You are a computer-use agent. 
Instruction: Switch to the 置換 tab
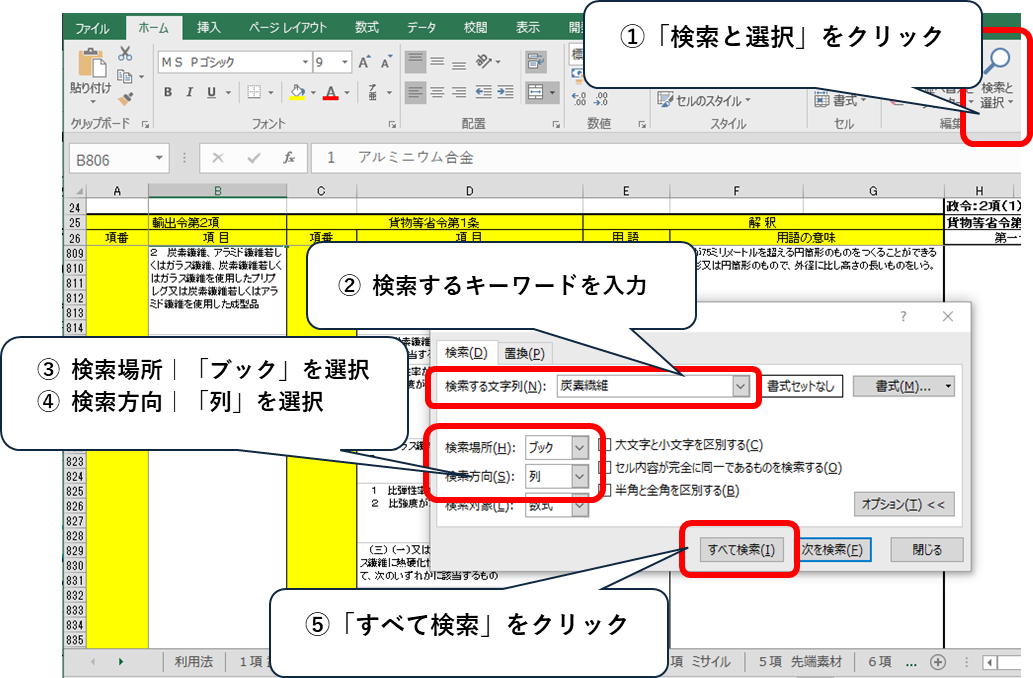click(523, 352)
